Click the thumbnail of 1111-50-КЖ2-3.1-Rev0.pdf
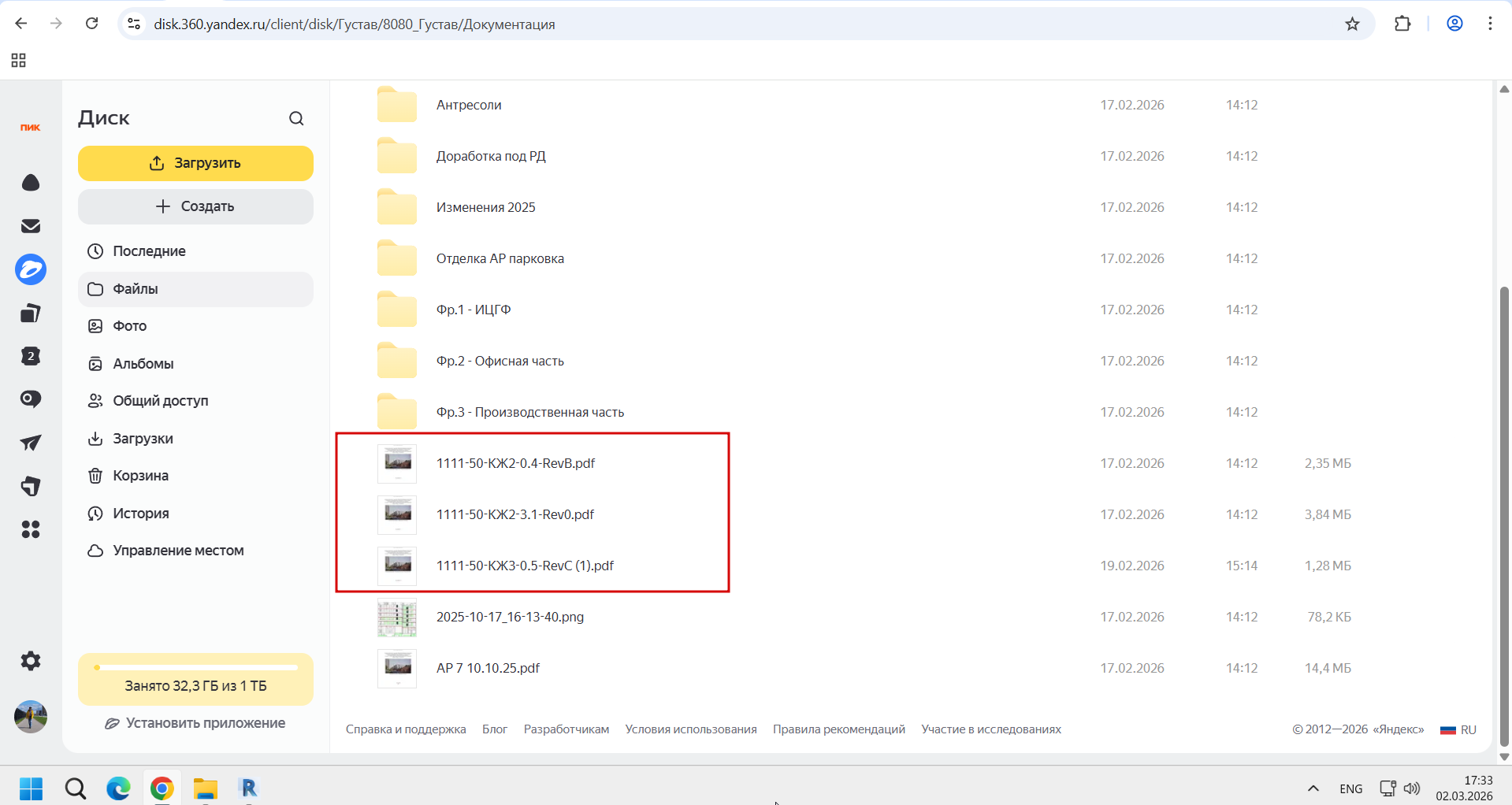Viewport: 1512px width, 805px height. coord(397,514)
